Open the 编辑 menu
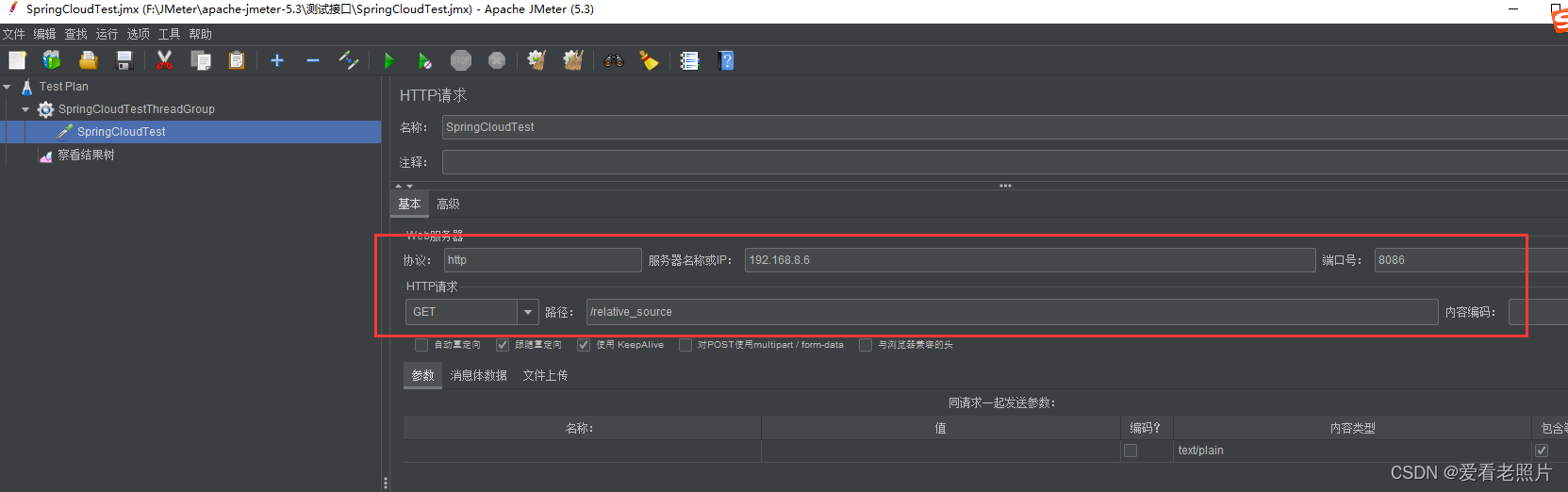Viewport: 1568px width, 492px height. [44, 34]
